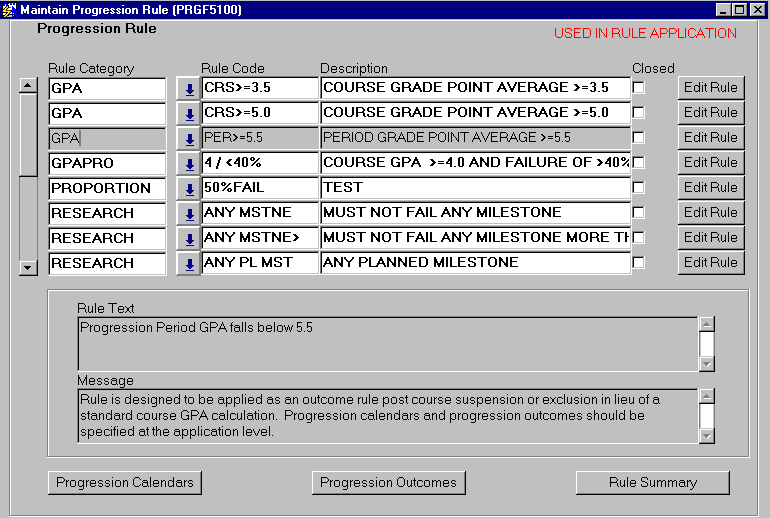Open lookup arrow beside ANY PL MST code

(x=188, y=263)
